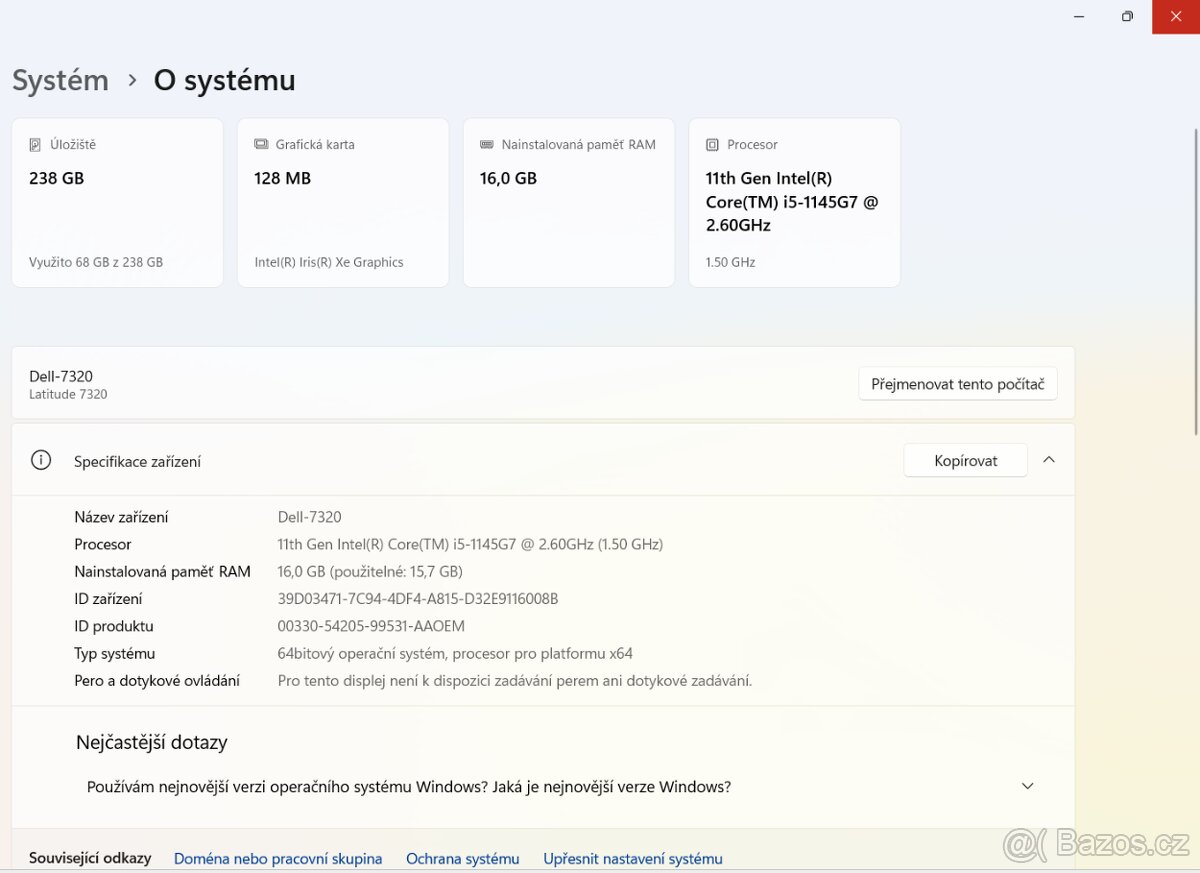Restore down the settings window

(1127, 17)
